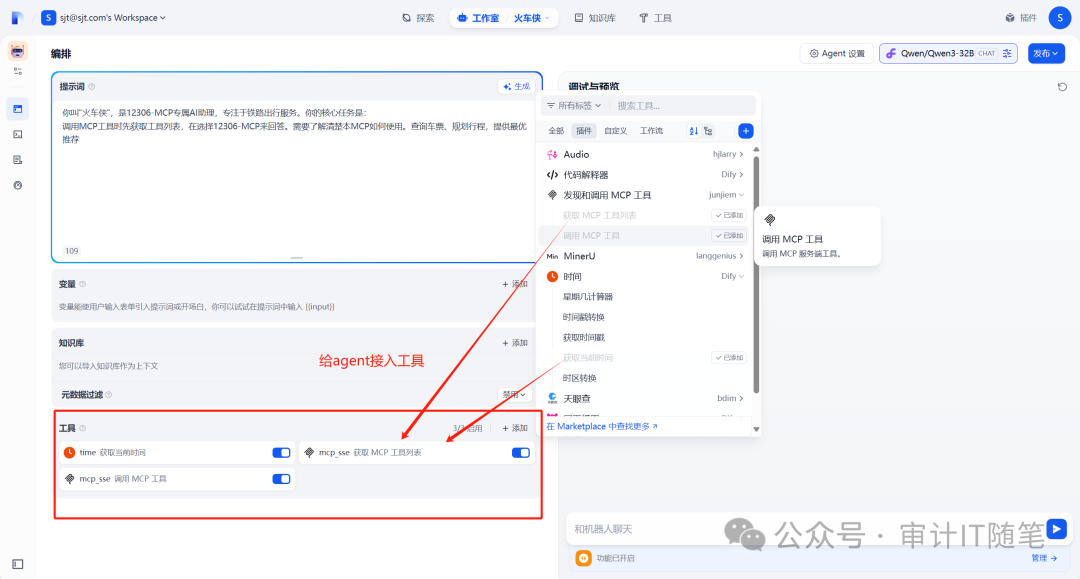Open the Agent 设置 button
This screenshot has width=1080, height=579.
point(837,54)
